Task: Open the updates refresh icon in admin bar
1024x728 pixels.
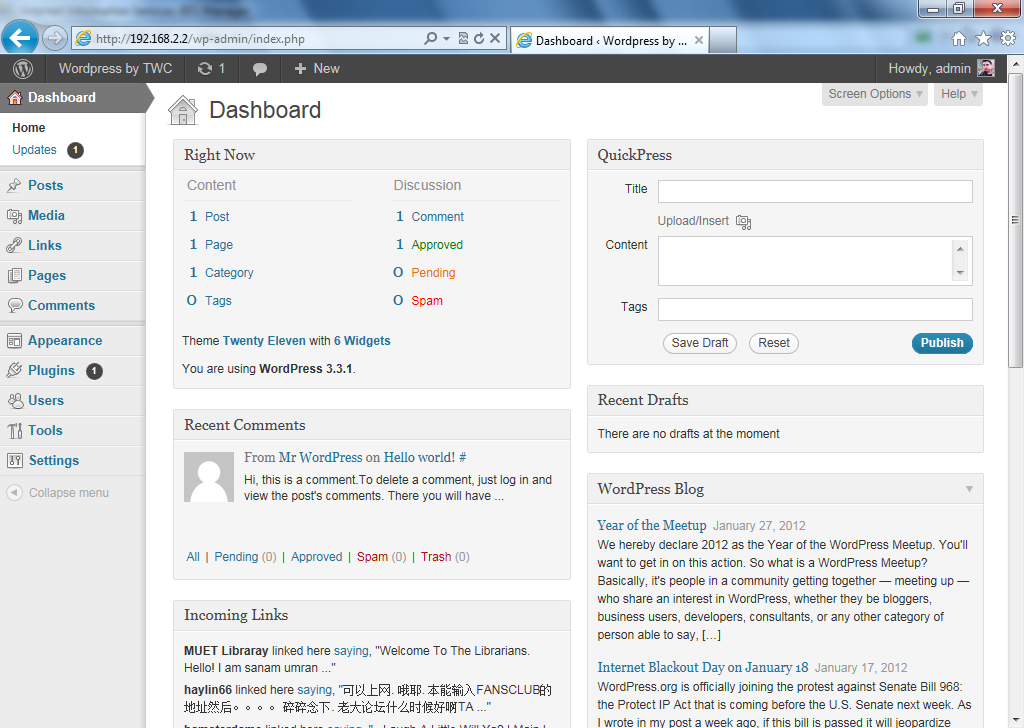Action: [x=205, y=69]
